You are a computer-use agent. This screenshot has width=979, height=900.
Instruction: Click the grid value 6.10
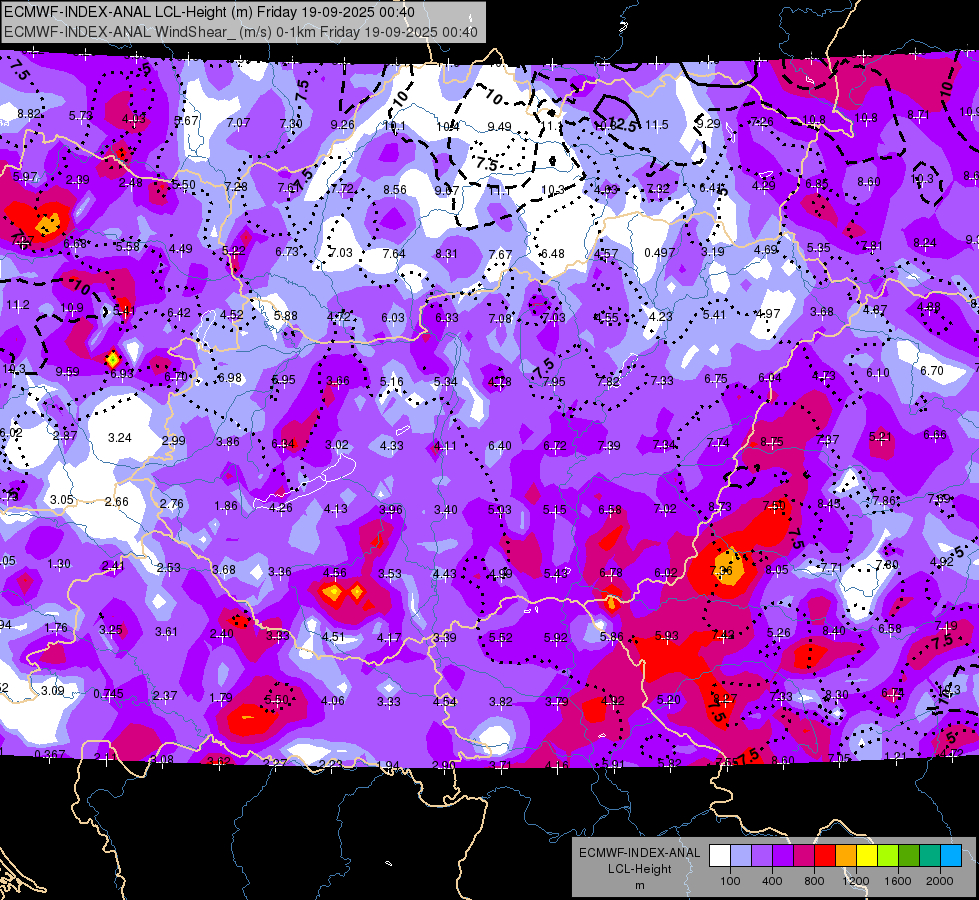pyautogui.click(x=877, y=373)
